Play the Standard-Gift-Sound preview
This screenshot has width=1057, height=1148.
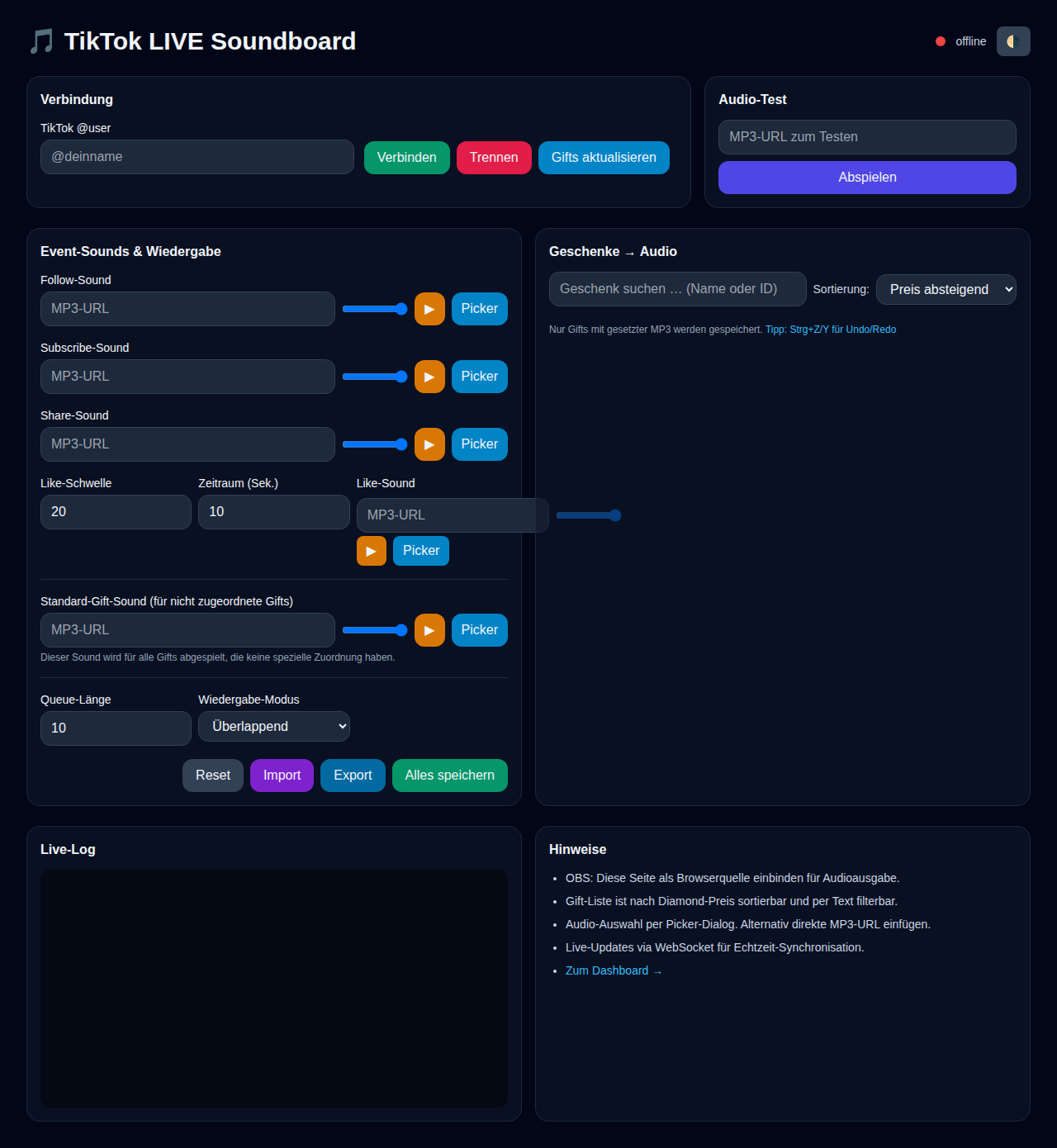tap(429, 629)
